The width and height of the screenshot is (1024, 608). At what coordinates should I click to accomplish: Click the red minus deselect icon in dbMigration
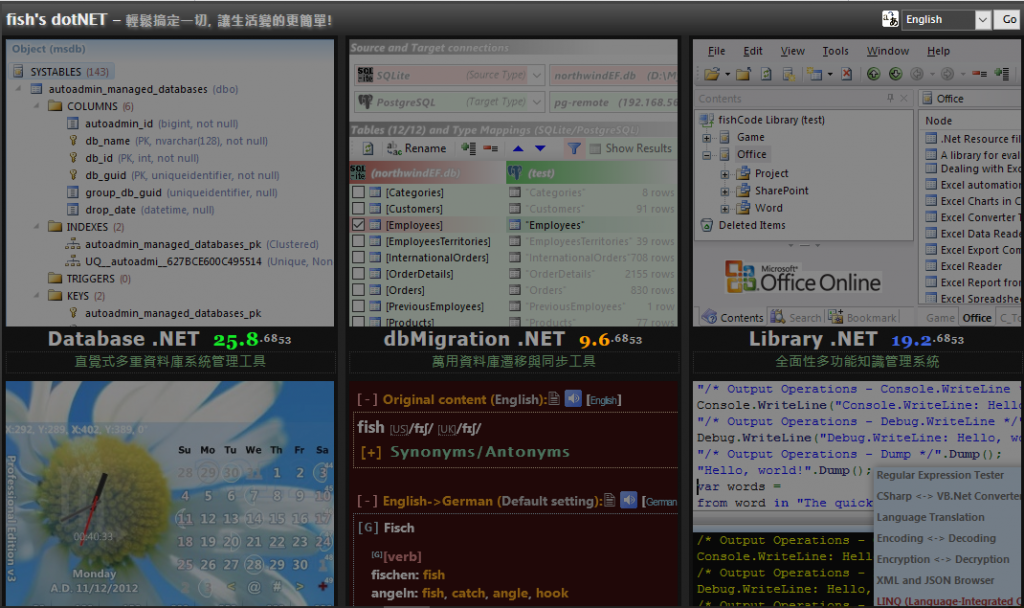(490, 149)
